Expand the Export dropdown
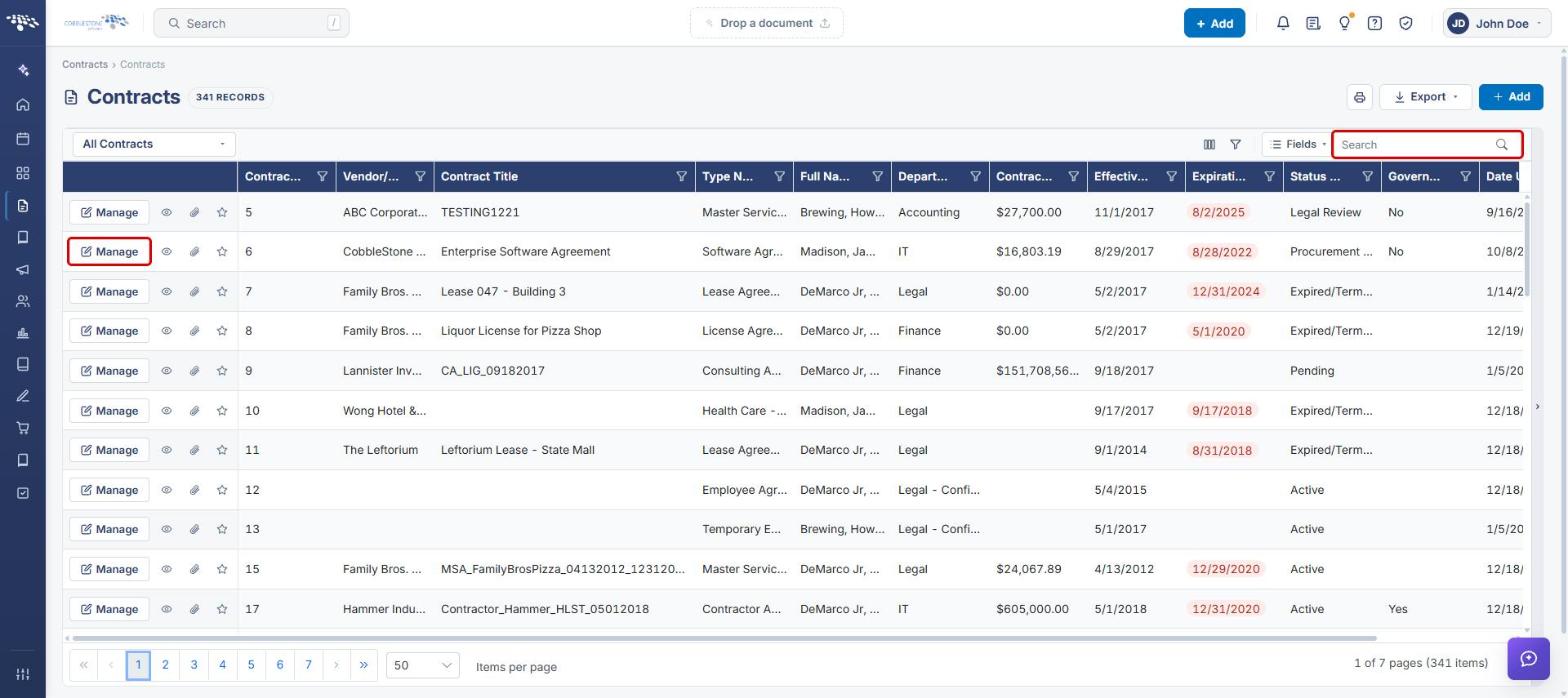The height and width of the screenshot is (698, 1568). tap(1425, 97)
